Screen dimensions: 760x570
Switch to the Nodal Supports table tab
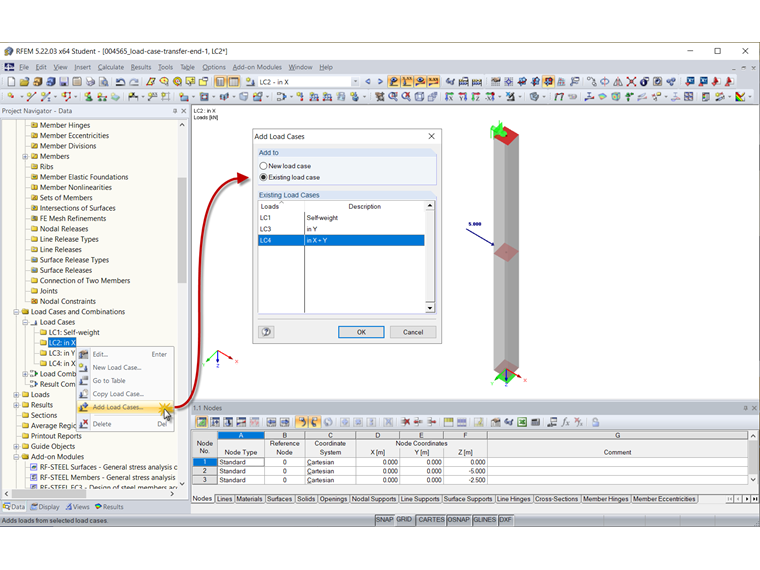pyautogui.click(x=374, y=499)
